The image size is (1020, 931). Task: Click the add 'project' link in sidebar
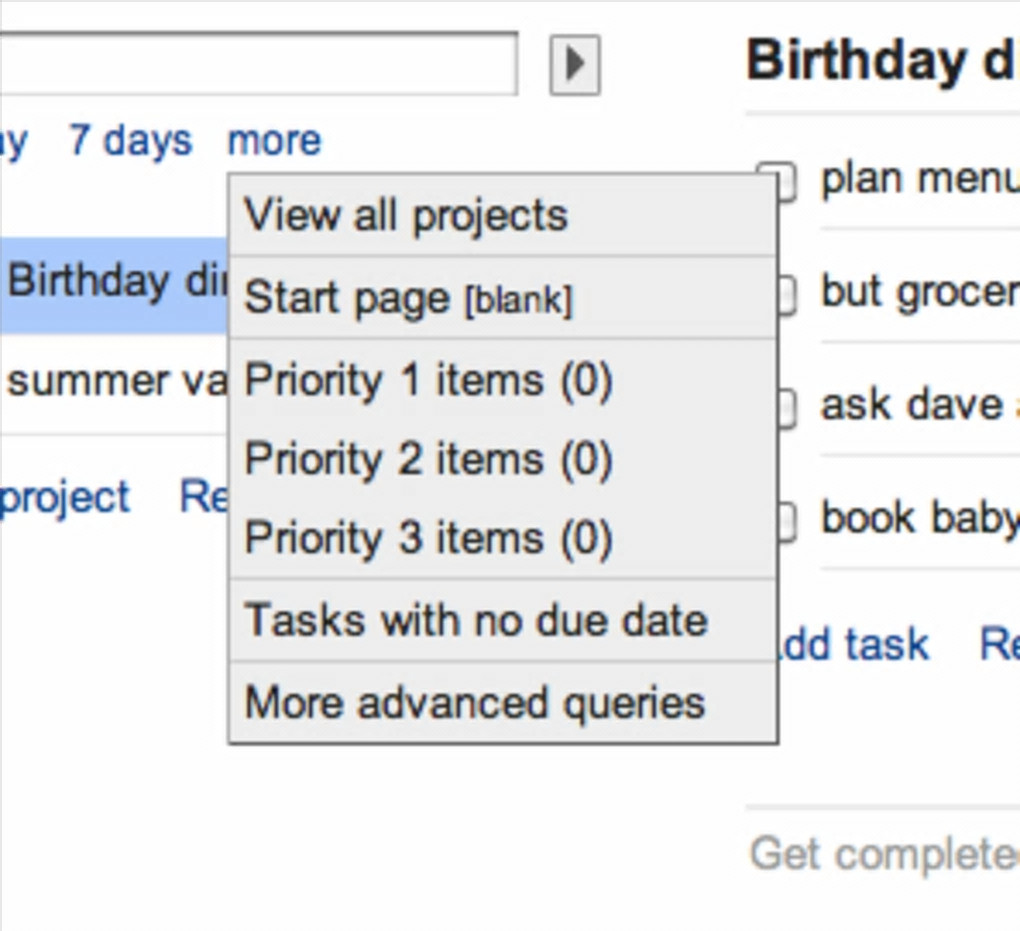tap(65, 497)
